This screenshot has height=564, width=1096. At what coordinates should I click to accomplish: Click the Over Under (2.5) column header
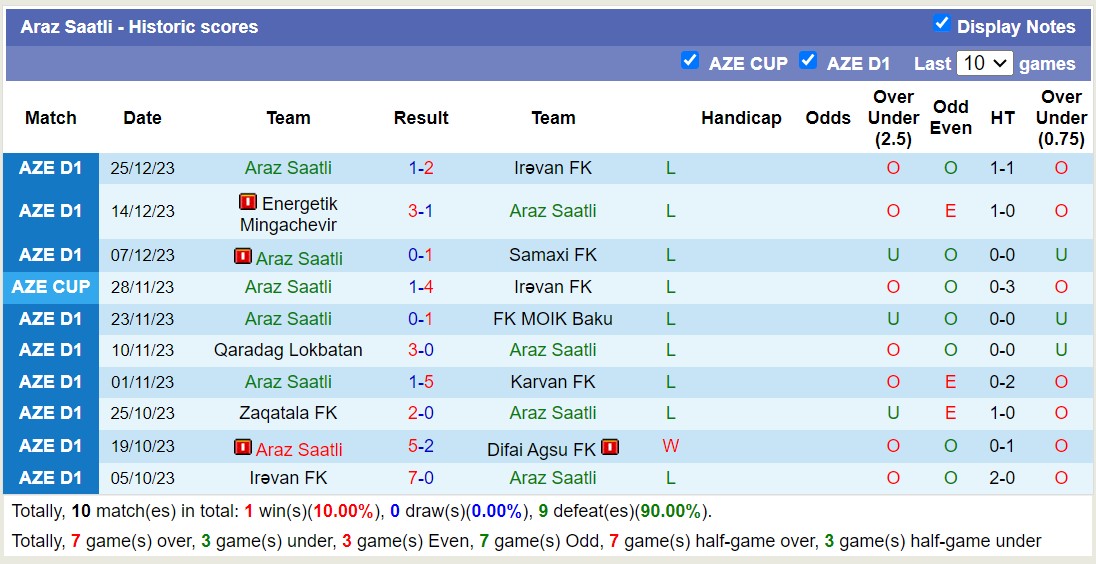[x=893, y=118]
